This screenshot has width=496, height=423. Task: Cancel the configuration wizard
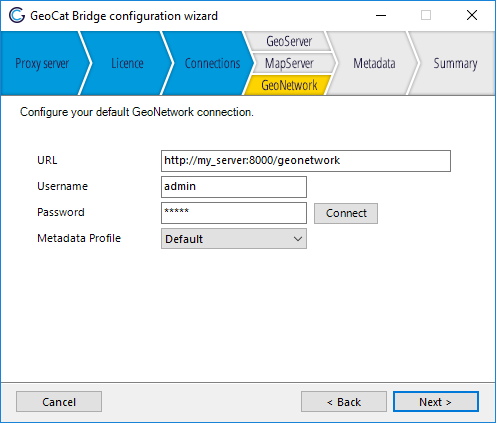click(59, 402)
